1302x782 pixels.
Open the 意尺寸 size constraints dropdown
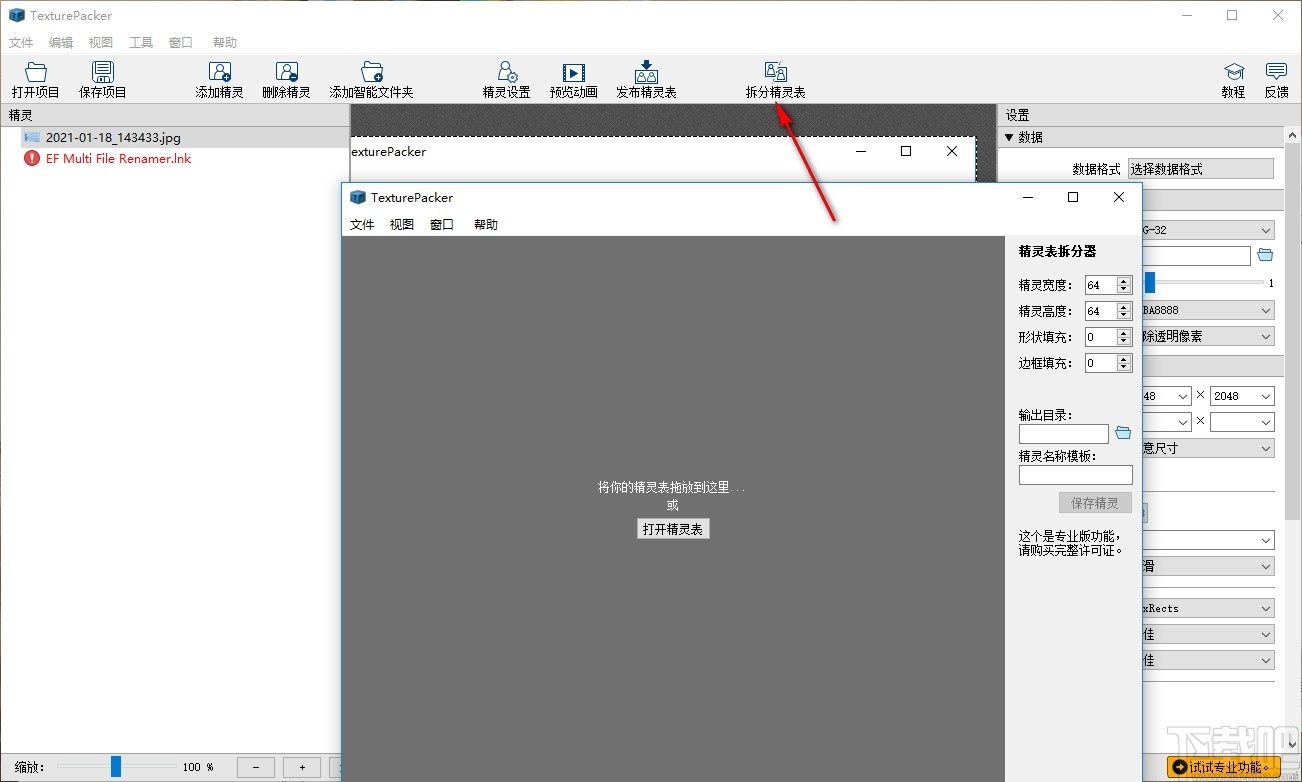[1208, 448]
